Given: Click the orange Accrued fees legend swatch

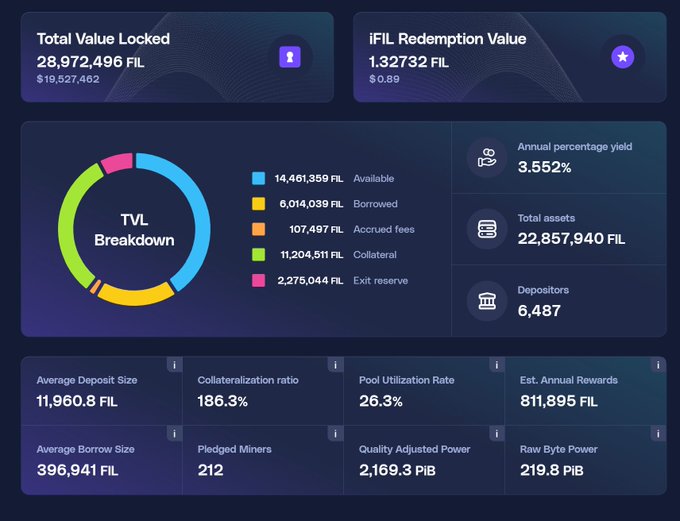Looking at the screenshot, I should (x=258, y=229).
